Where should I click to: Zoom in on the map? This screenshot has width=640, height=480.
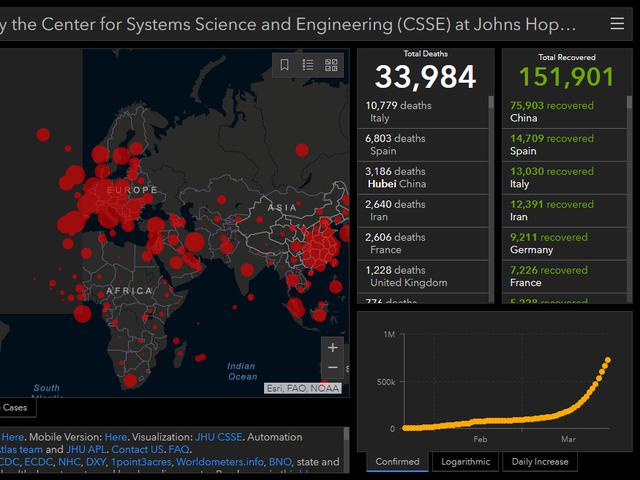tap(332, 348)
